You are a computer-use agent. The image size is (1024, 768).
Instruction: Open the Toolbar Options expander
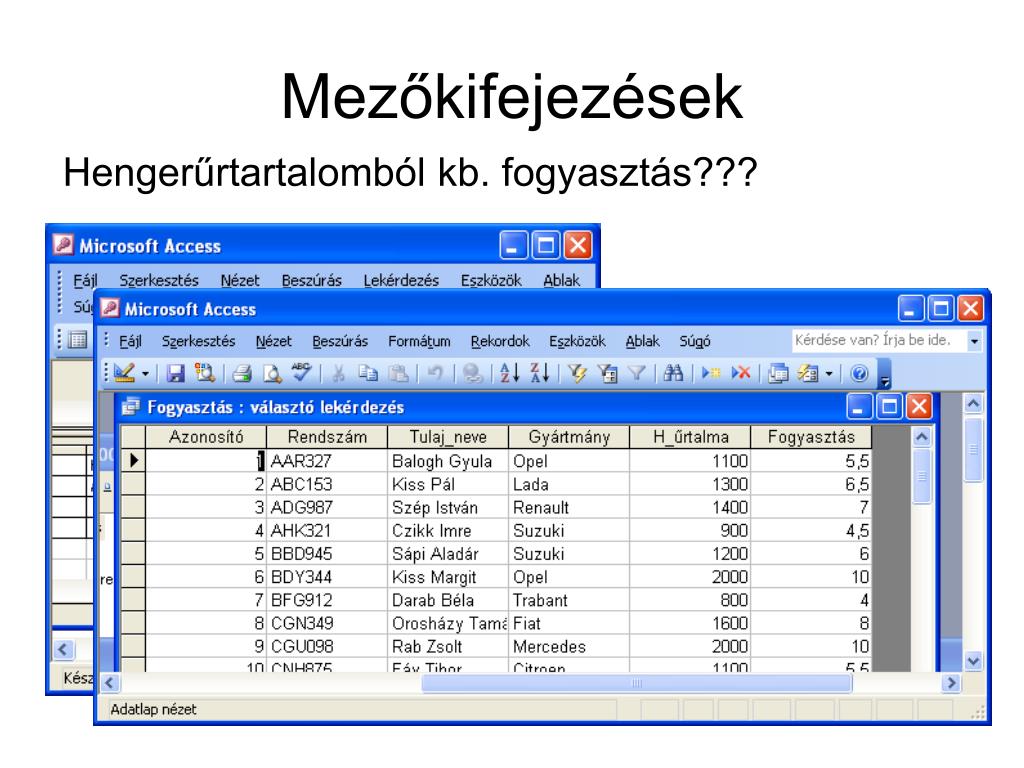coord(885,374)
